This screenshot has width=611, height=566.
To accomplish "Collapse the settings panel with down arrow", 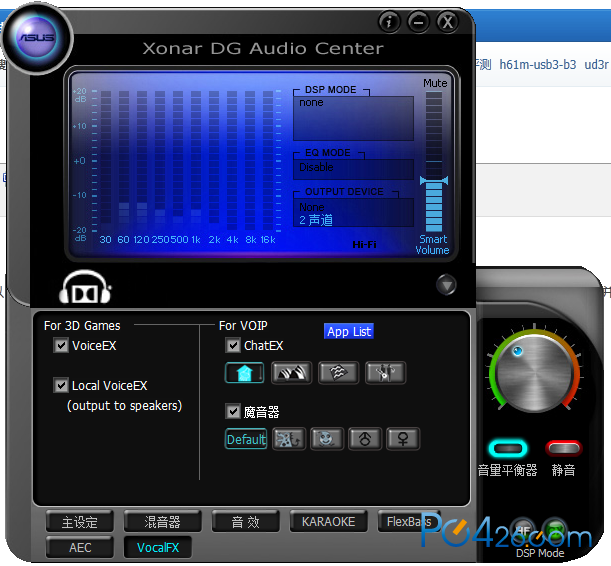I will 446,285.
